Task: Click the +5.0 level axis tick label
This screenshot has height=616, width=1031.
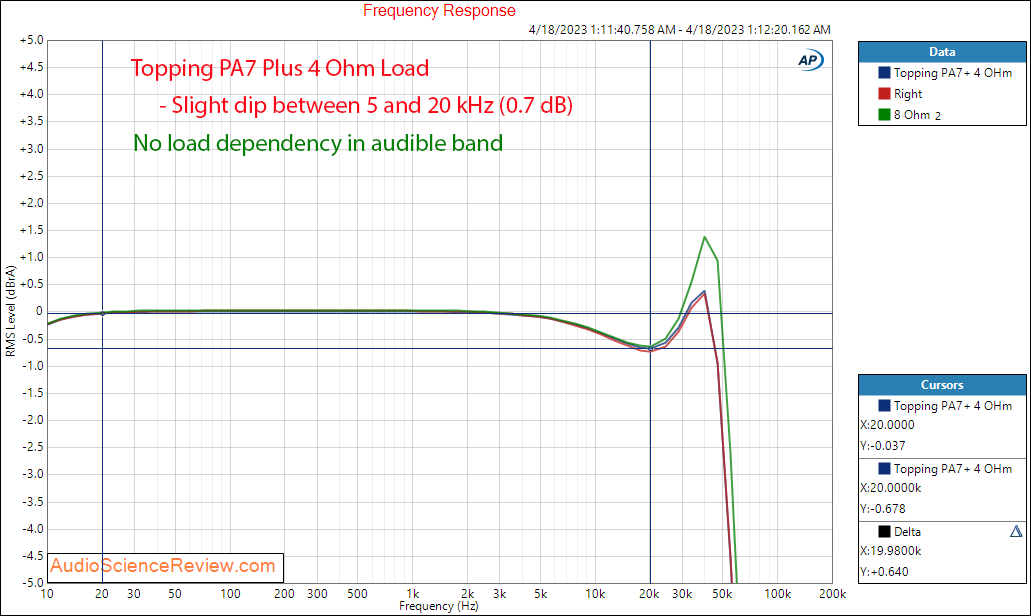Action: point(32,40)
